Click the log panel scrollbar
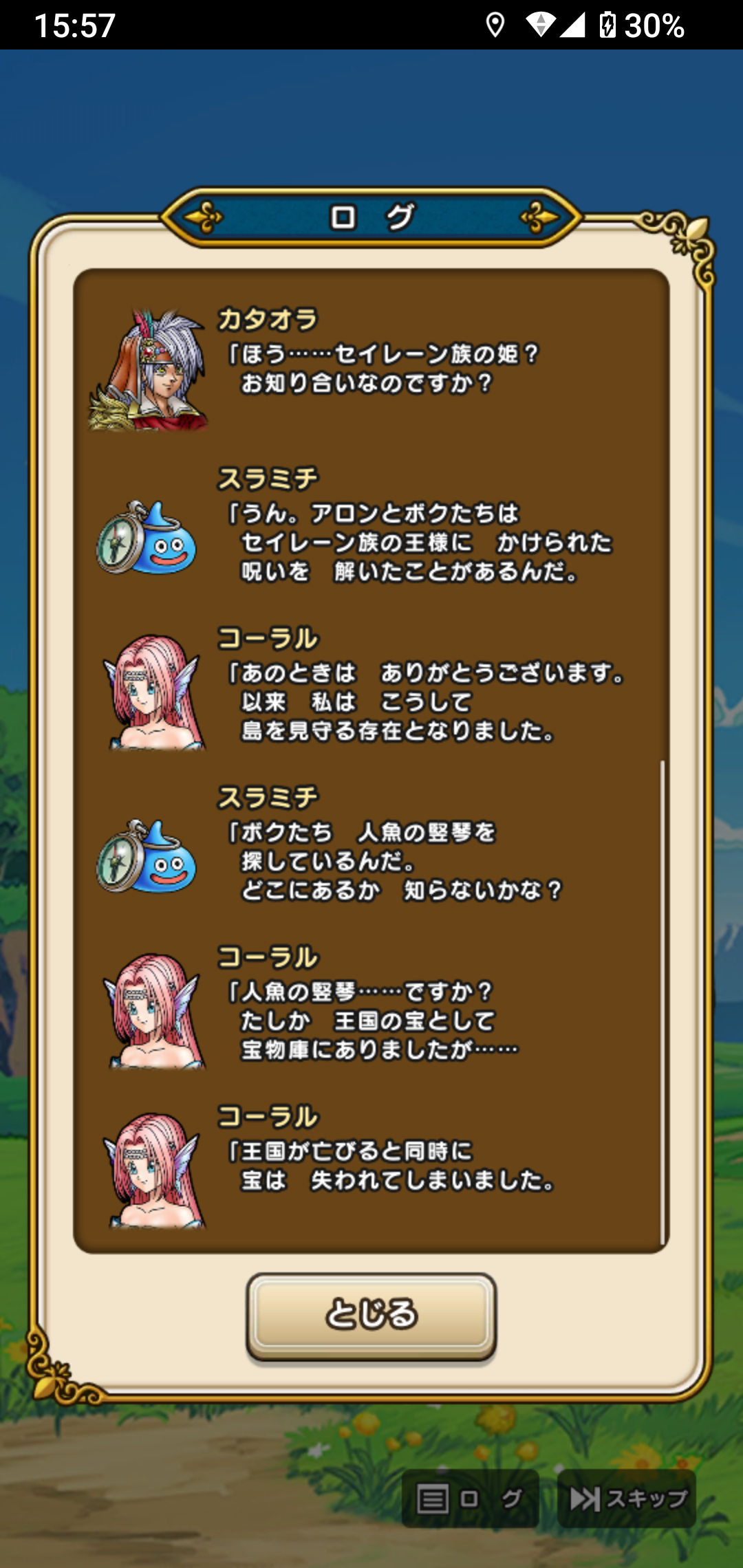The height and width of the screenshot is (1568, 743). pos(663,1002)
